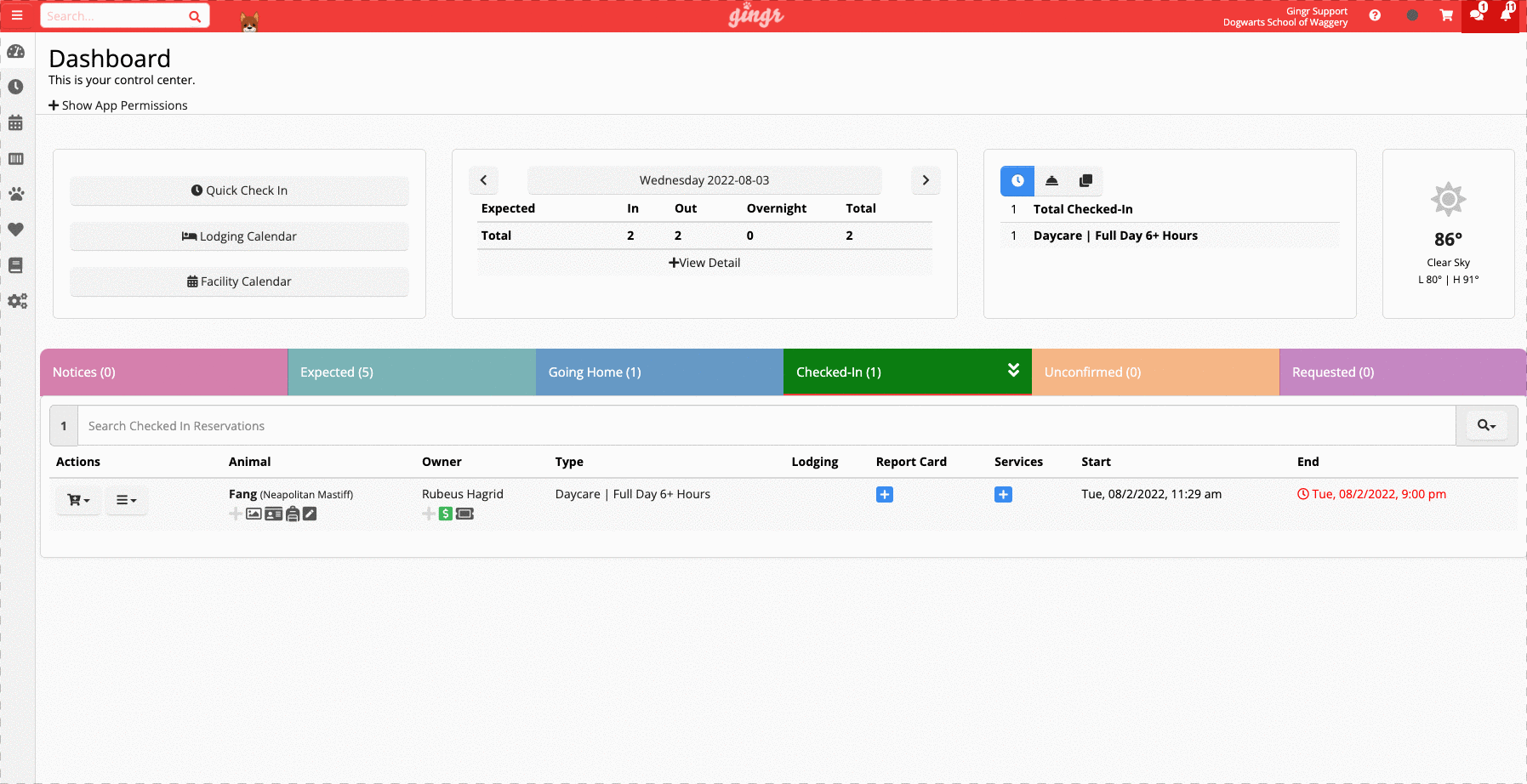The image size is (1527, 784).
Task: Click the green dollar icon for Rubeus Hagrid
Action: pyautogui.click(x=446, y=514)
